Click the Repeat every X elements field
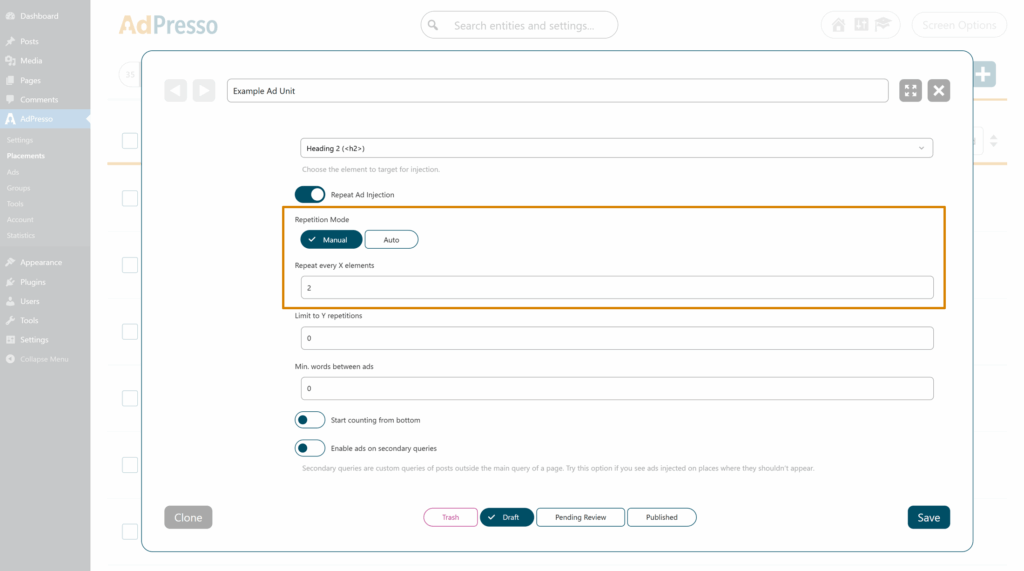Viewport: 1024px width, 571px height. [616, 288]
